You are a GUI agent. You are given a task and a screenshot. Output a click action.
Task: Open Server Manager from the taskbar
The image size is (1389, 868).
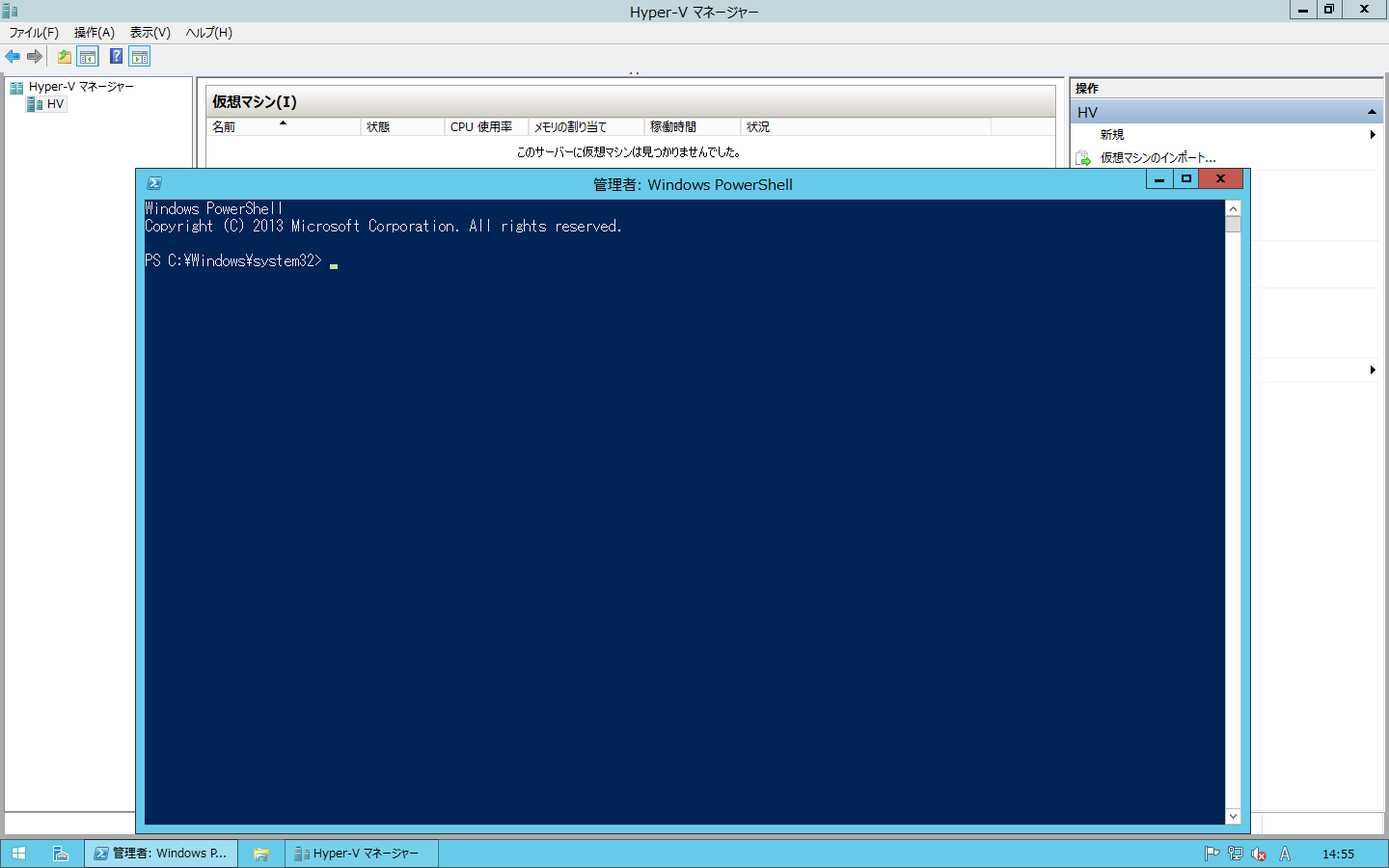60,854
